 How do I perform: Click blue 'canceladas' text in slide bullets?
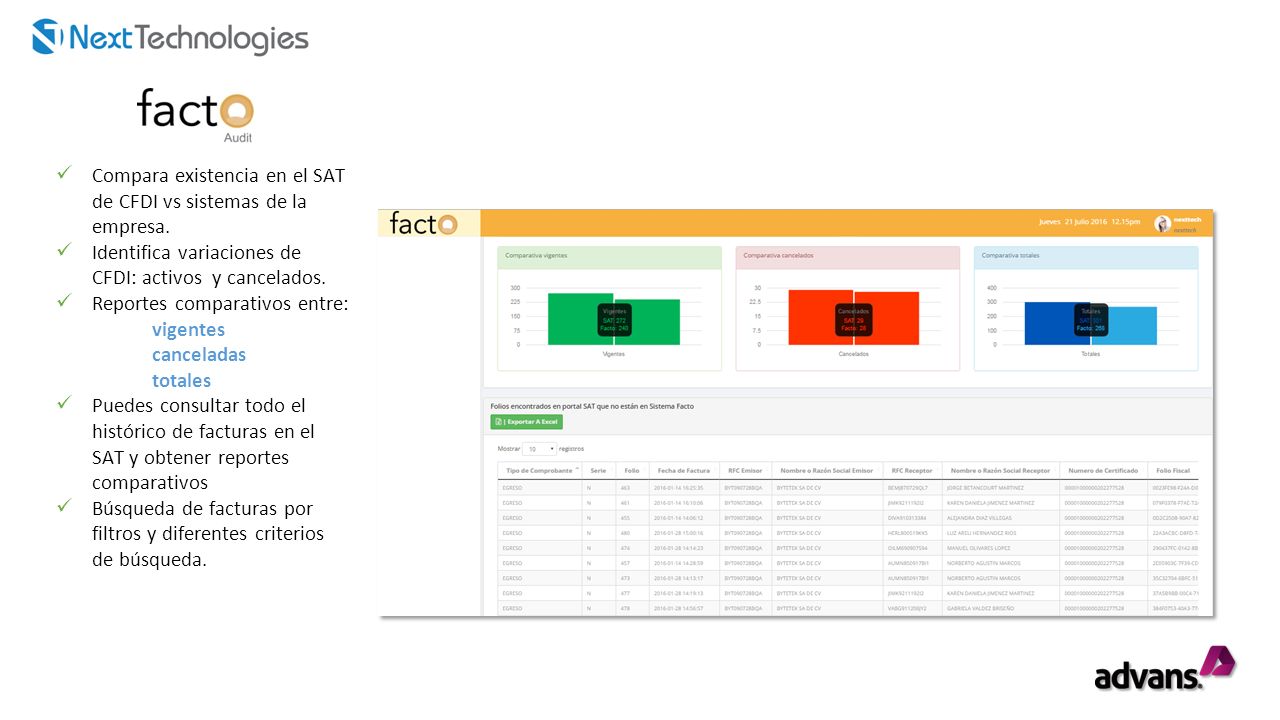(x=199, y=355)
